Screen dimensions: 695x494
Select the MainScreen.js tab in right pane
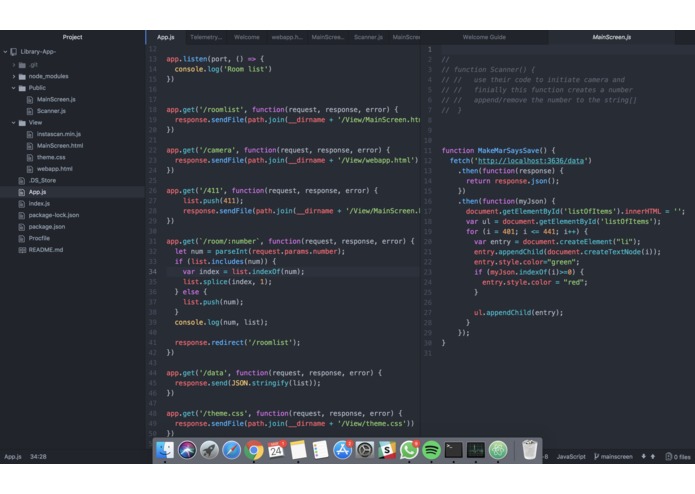click(x=612, y=37)
